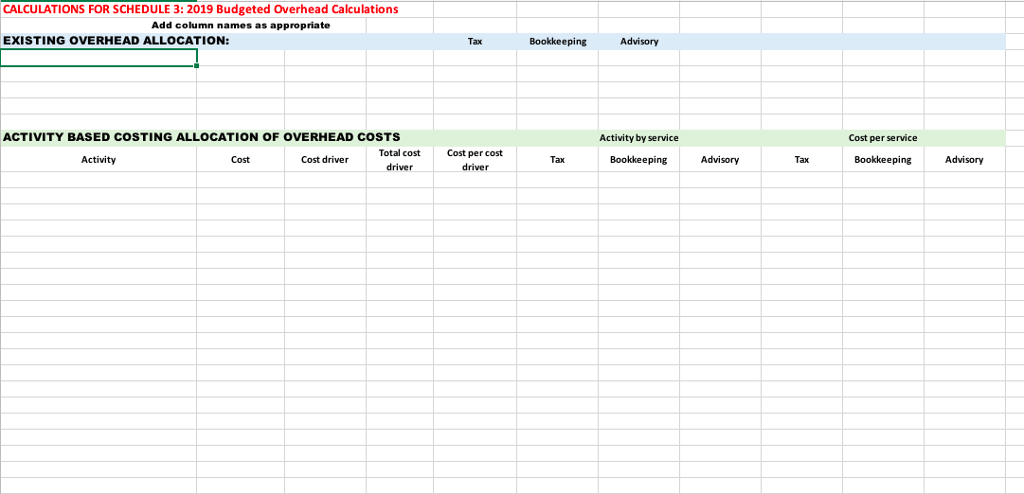Click Tax header under Activity by service
This screenshot has width=1024, height=494.
557,159
